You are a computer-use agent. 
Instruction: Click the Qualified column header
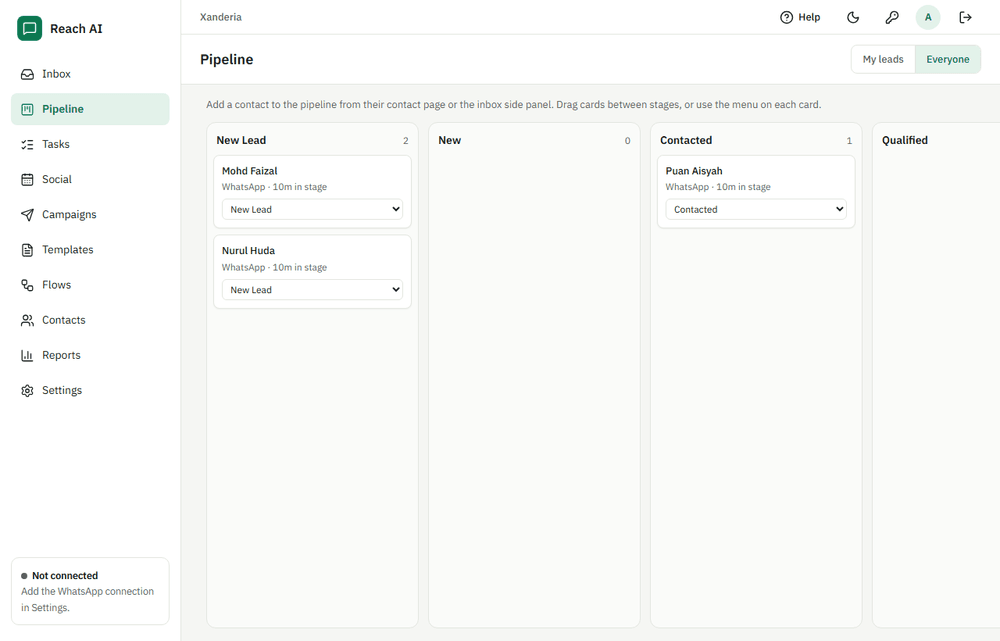(x=904, y=140)
